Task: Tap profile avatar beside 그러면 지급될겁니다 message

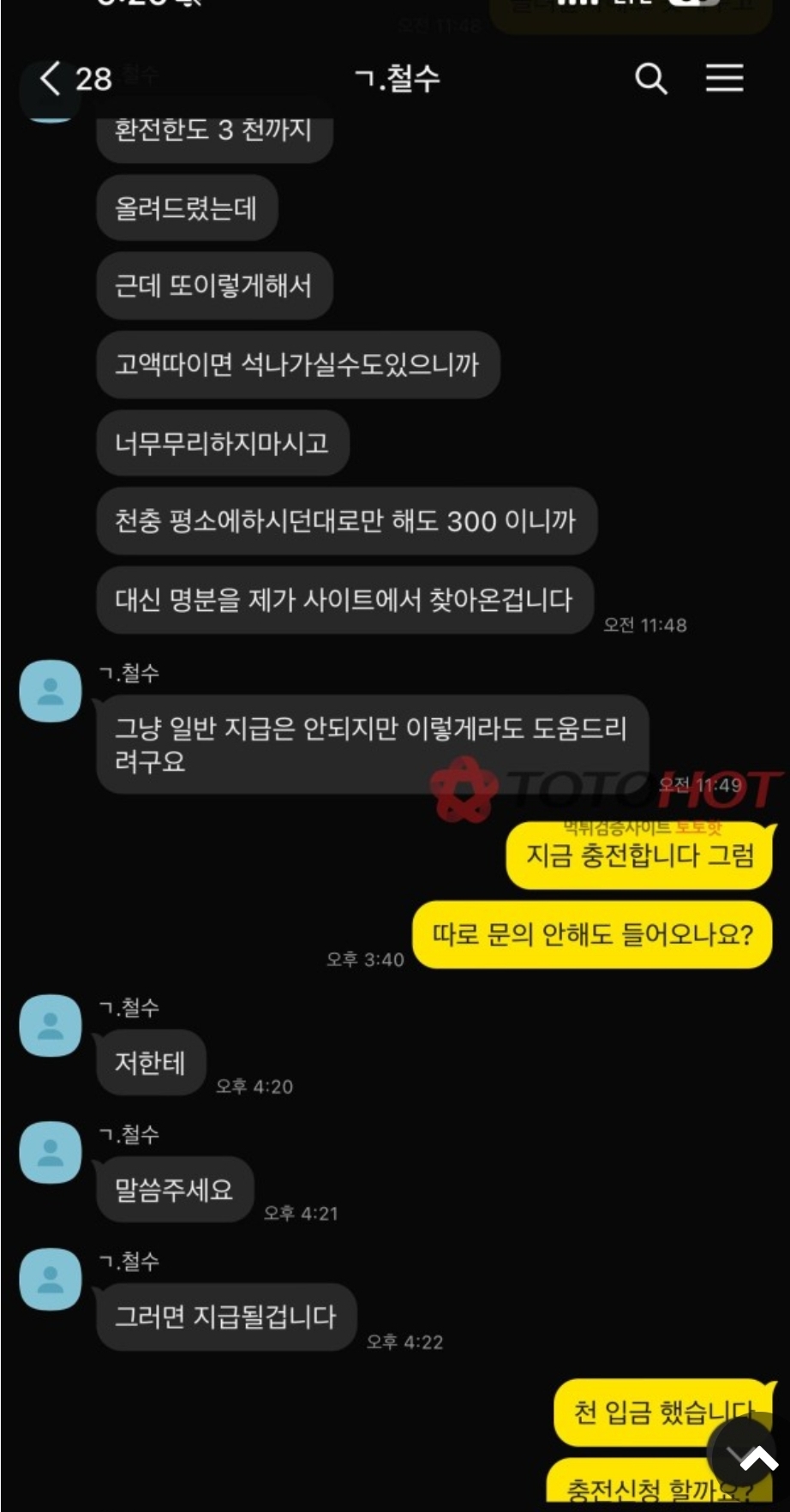Action: click(x=51, y=1280)
